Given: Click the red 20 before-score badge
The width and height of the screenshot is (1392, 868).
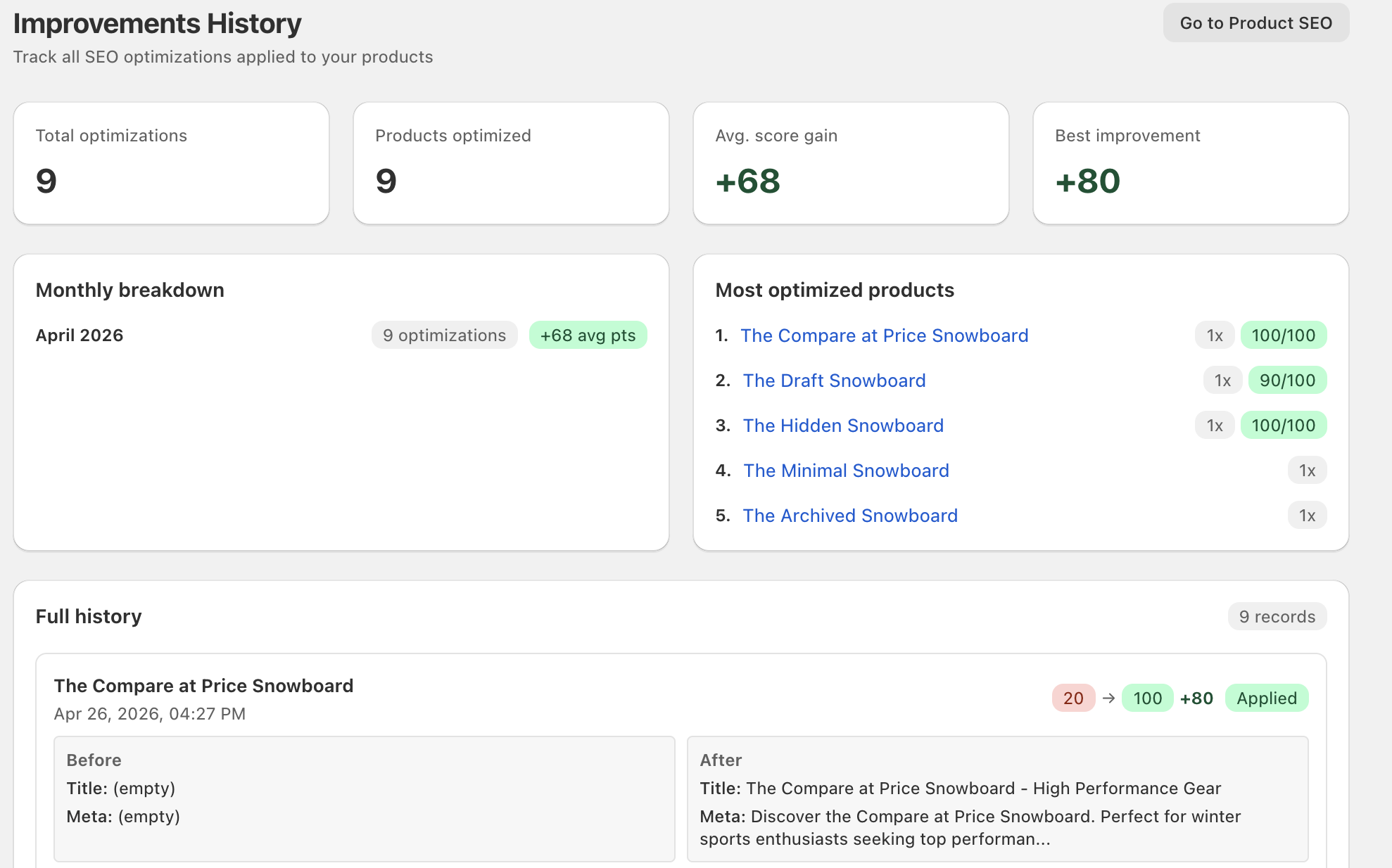Looking at the screenshot, I should tap(1073, 698).
